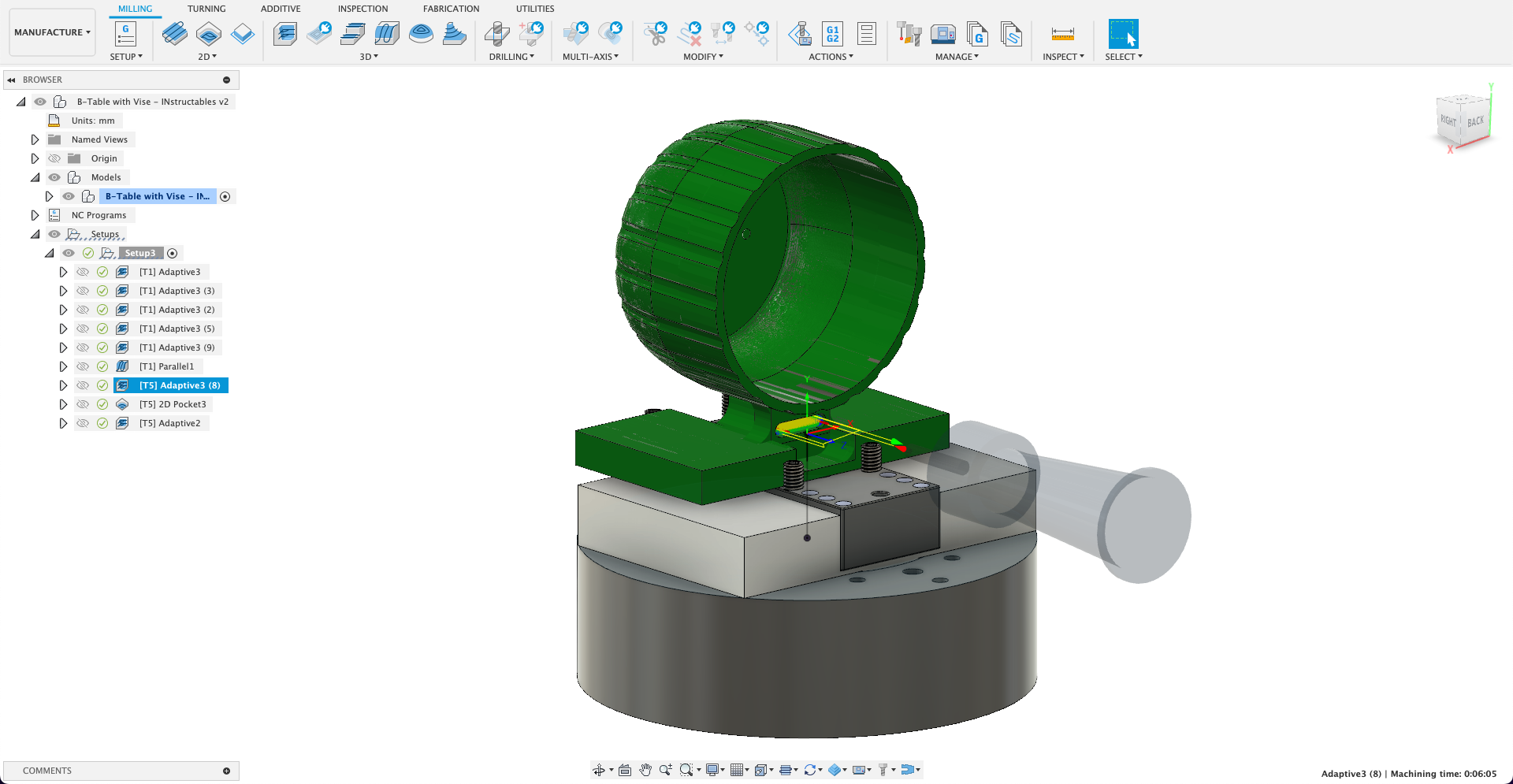Click the Post Process G1 G2 icon
Image resolution: width=1513 pixels, height=784 pixels.
pyautogui.click(x=833, y=34)
